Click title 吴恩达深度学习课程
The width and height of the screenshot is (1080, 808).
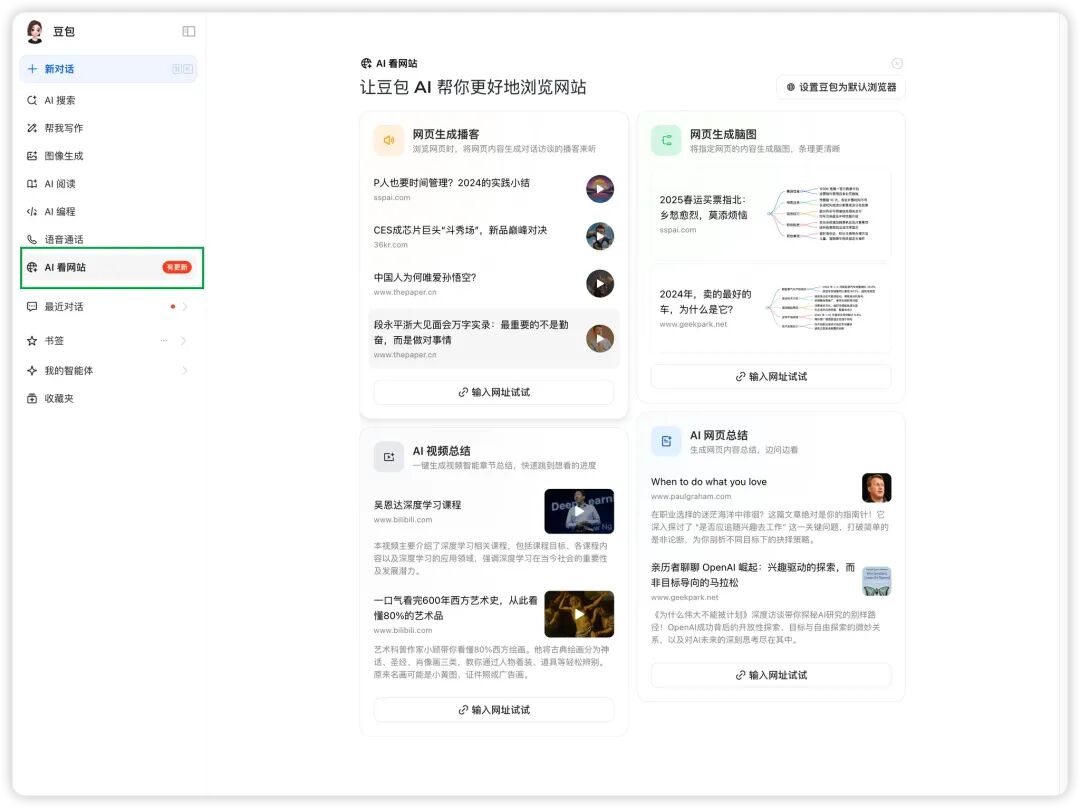[417, 505]
